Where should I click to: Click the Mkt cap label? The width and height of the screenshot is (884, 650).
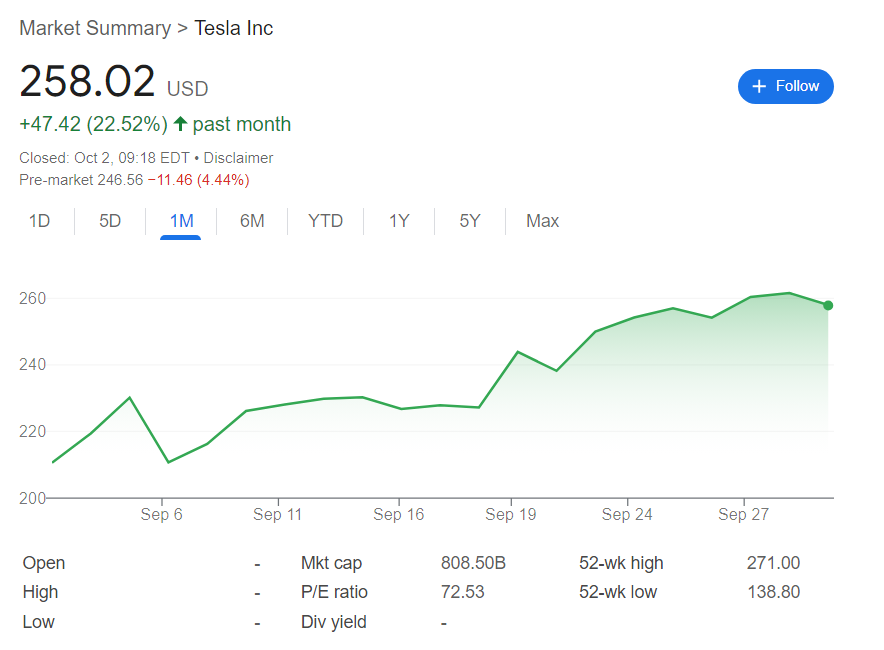pyautogui.click(x=332, y=563)
